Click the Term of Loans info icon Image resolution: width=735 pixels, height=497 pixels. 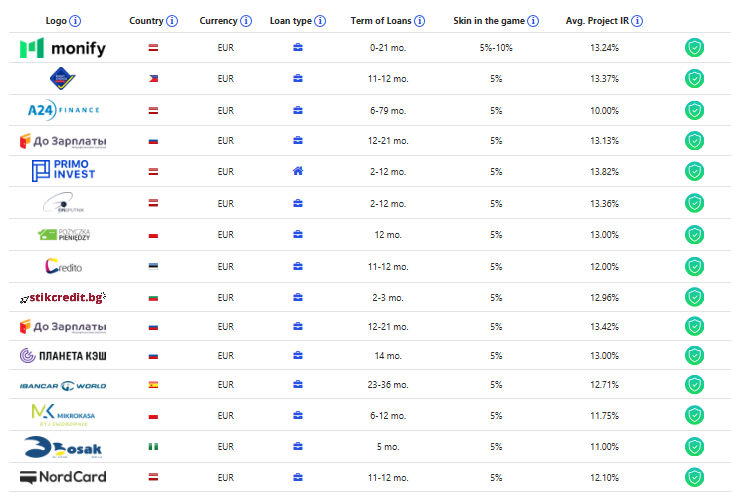pyautogui.click(x=419, y=21)
